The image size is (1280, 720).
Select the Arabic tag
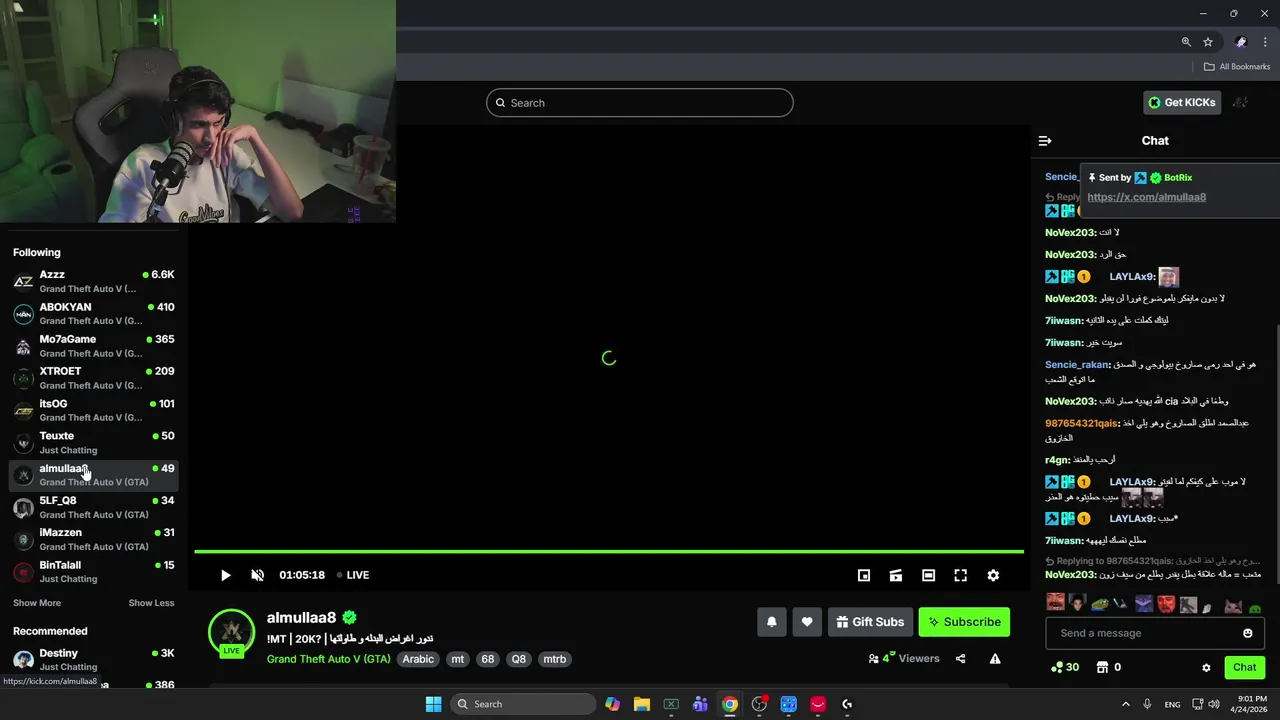click(x=418, y=659)
